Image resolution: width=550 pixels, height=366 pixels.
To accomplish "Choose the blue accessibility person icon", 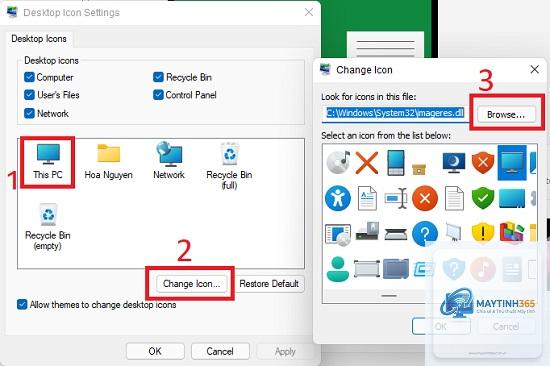I will point(338,199).
